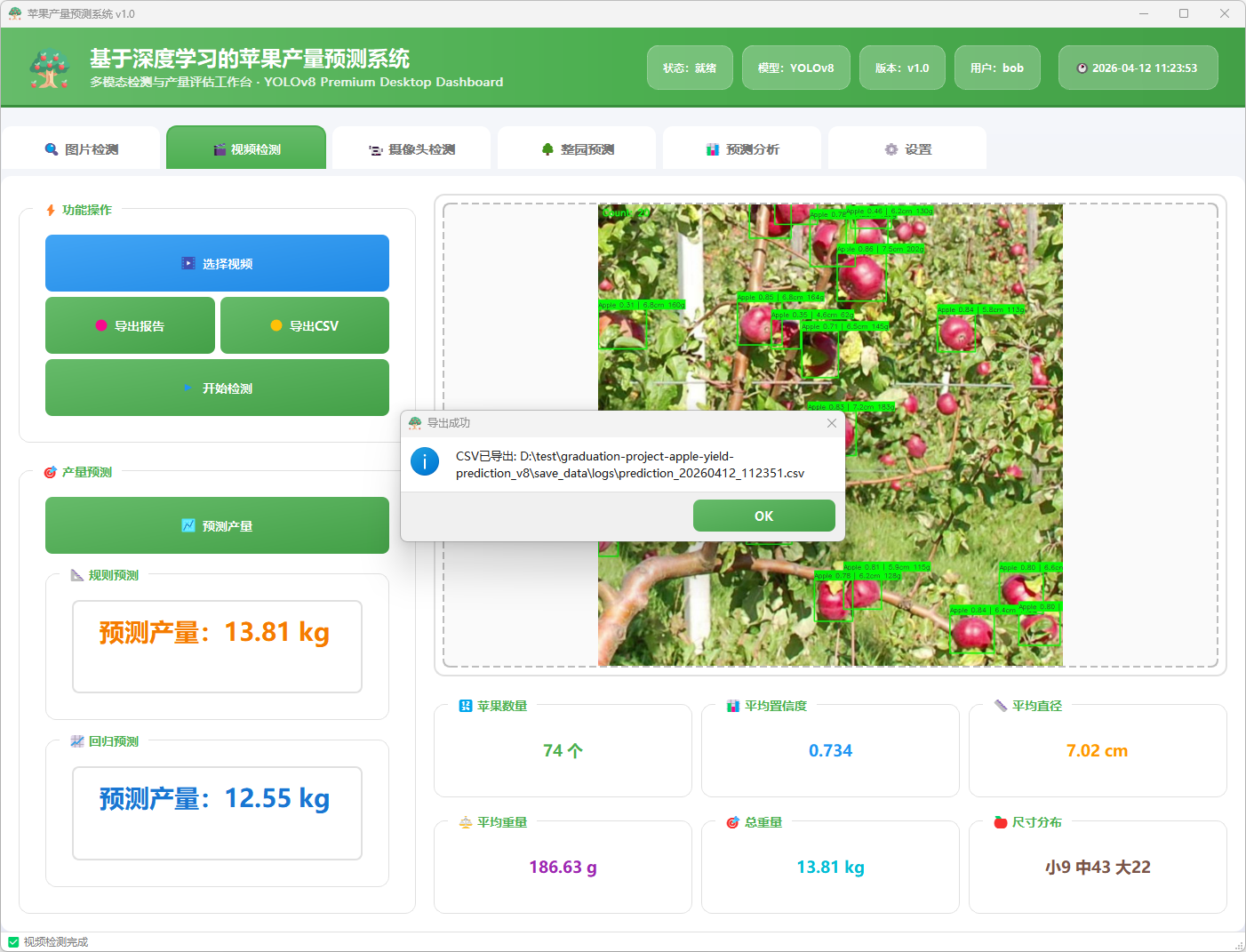
Task: Switch to the 图片检测 tab
Action: [x=82, y=149]
